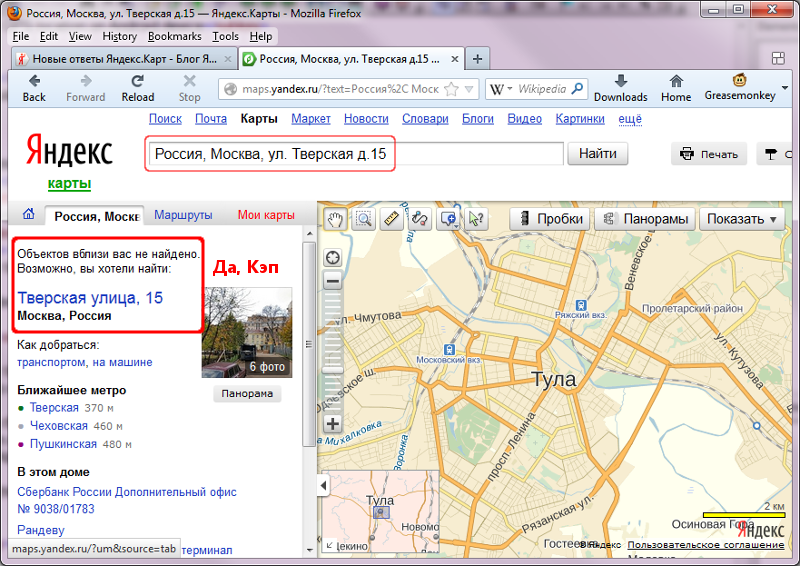800x566 pixels.
Task: Open the Сбербанк России Дополнительный офис link
Action: (x=127, y=500)
